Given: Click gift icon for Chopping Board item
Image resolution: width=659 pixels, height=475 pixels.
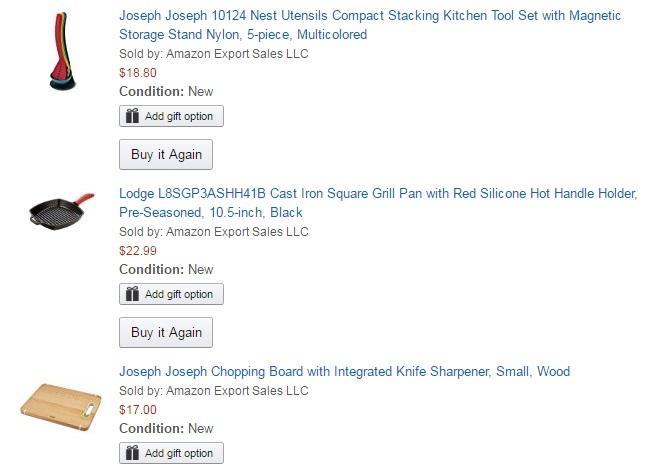Looking at the screenshot, I should (x=133, y=453).
